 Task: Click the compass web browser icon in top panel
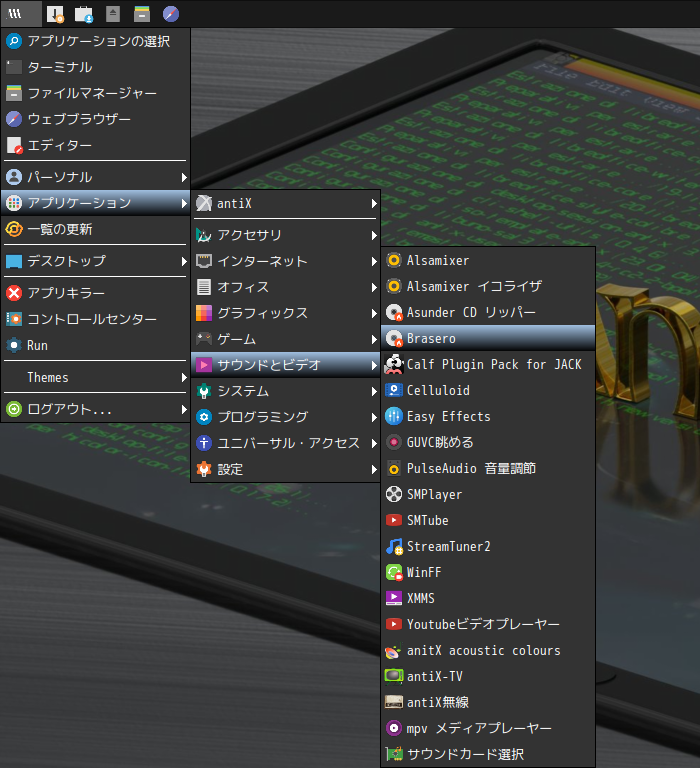tap(170, 14)
